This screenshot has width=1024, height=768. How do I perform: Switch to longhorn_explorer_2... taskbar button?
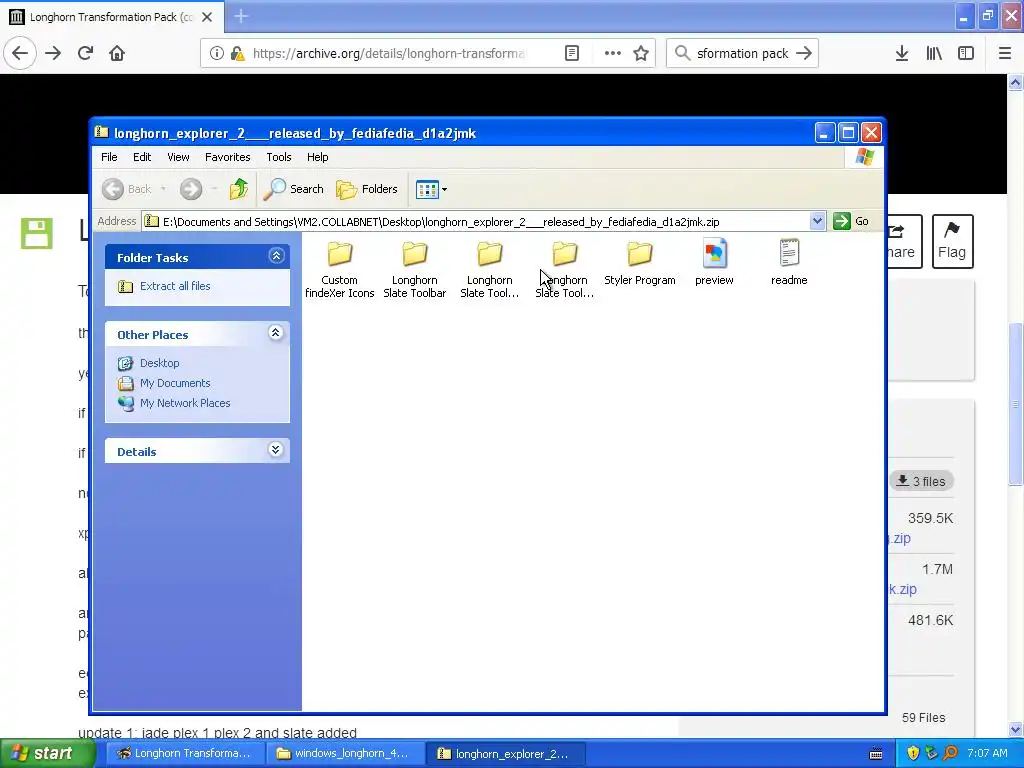coord(505,754)
